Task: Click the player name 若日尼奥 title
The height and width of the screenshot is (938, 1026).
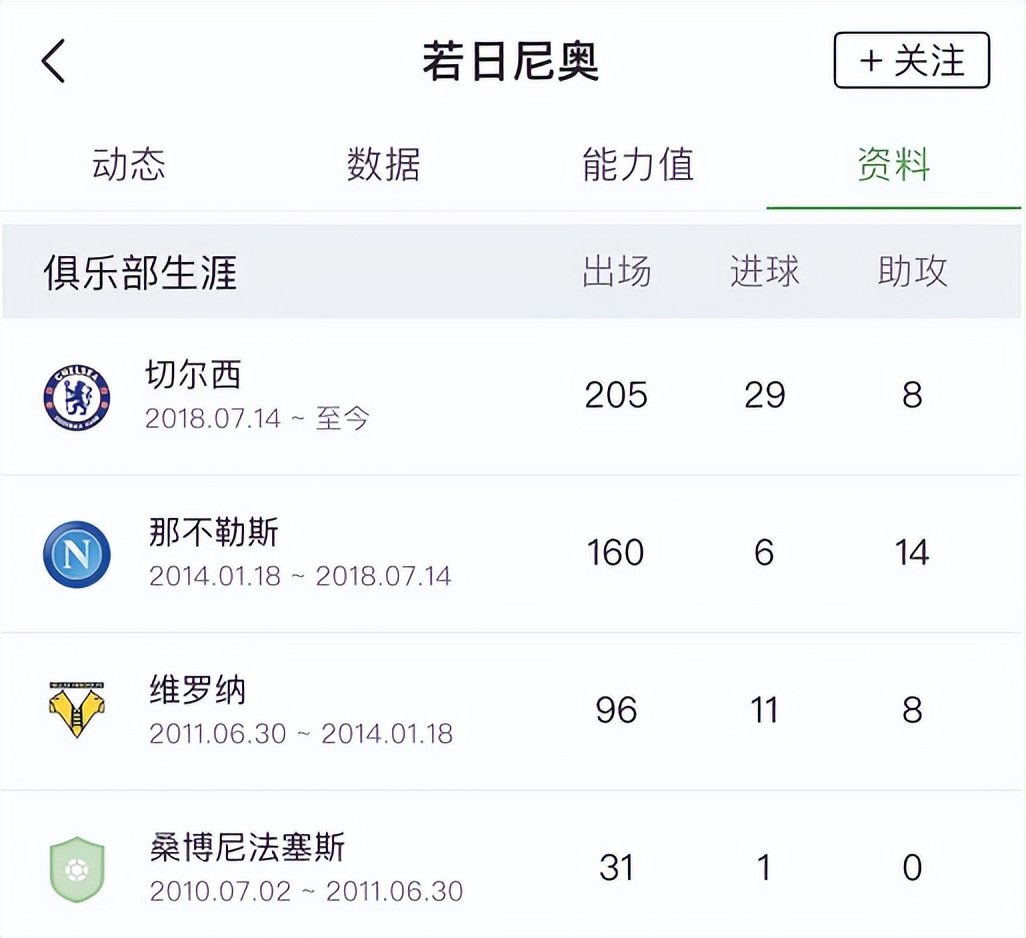Action: point(512,61)
